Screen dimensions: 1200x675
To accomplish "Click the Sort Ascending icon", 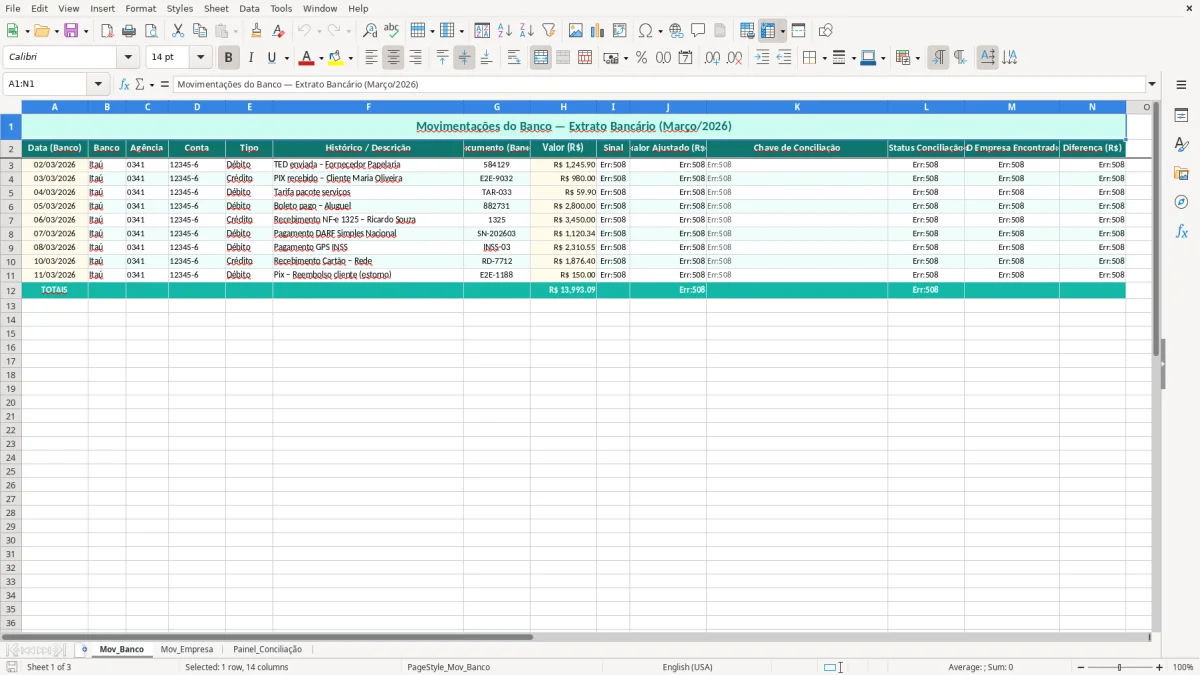I will (x=504, y=31).
